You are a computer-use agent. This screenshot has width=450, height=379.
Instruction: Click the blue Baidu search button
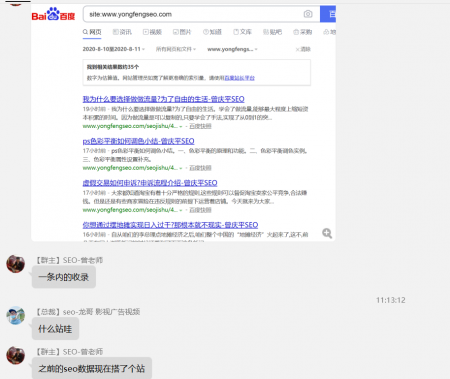click(x=328, y=14)
